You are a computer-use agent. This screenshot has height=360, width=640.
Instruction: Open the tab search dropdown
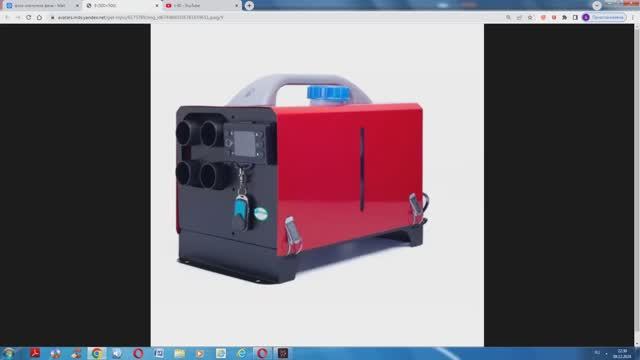pyautogui.click(x=597, y=5)
